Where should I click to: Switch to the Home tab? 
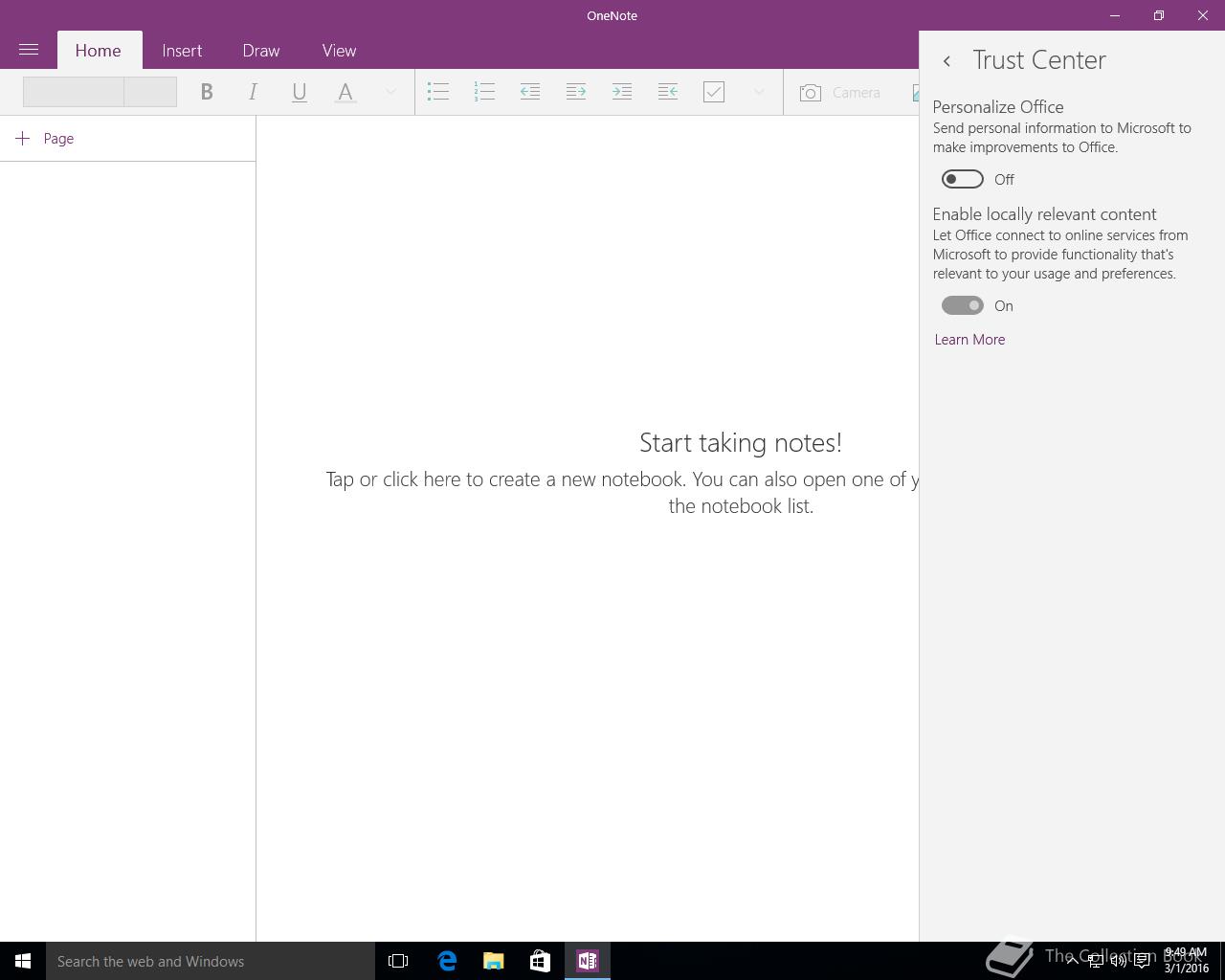click(99, 50)
